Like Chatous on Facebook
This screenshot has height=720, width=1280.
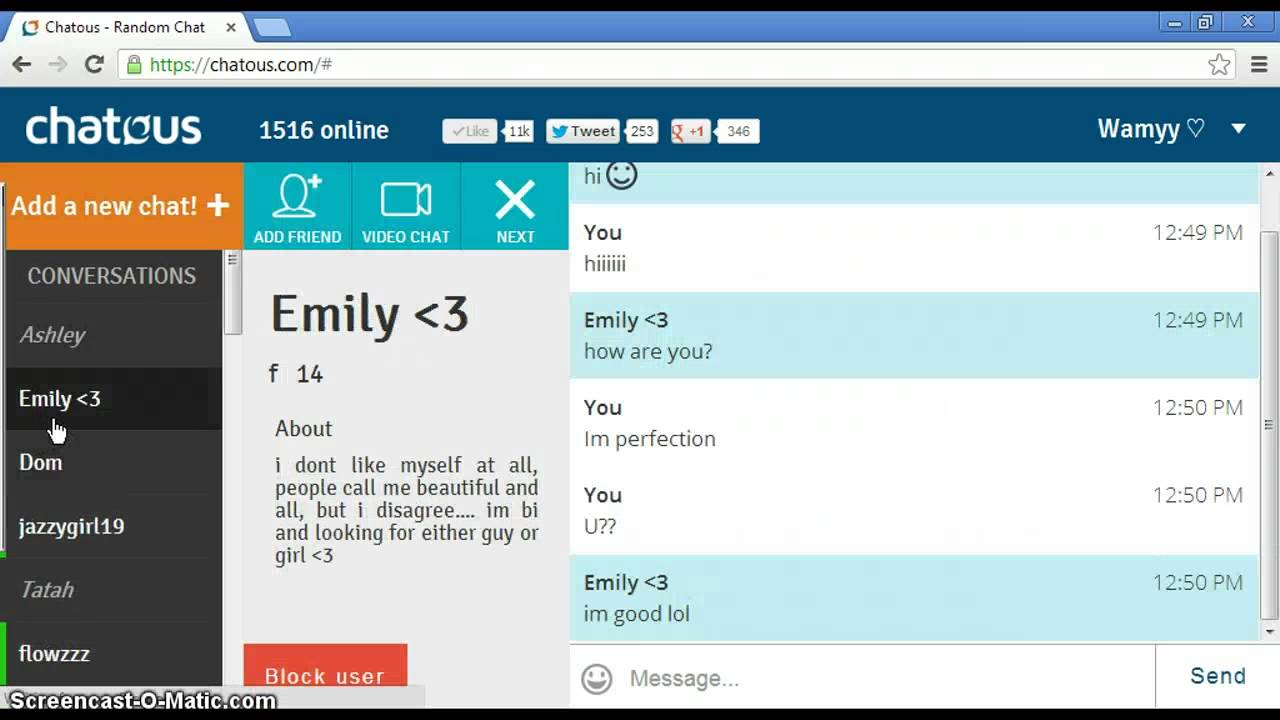point(470,131)
